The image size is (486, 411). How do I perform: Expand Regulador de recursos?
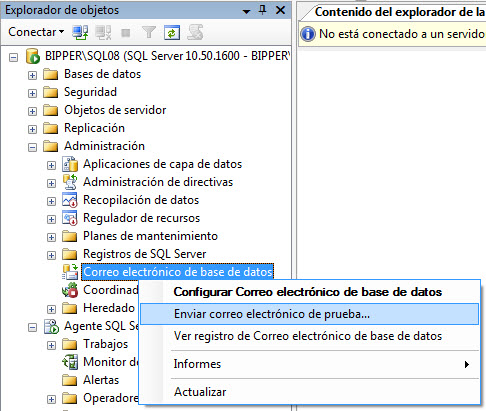[51, 219]
